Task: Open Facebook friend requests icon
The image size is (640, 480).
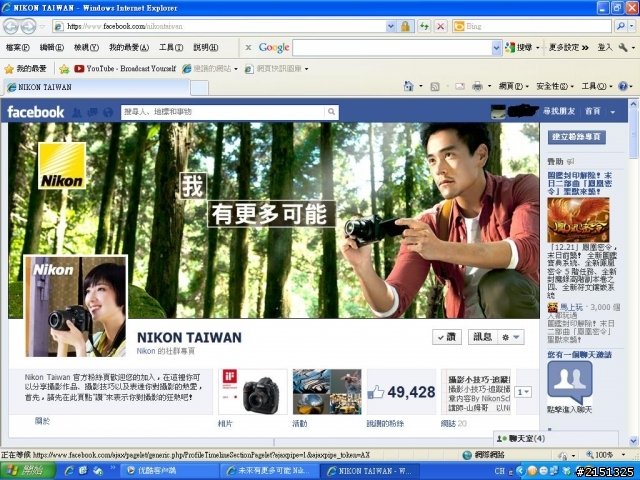Action: pyautogui.click(x=77, y=112)
